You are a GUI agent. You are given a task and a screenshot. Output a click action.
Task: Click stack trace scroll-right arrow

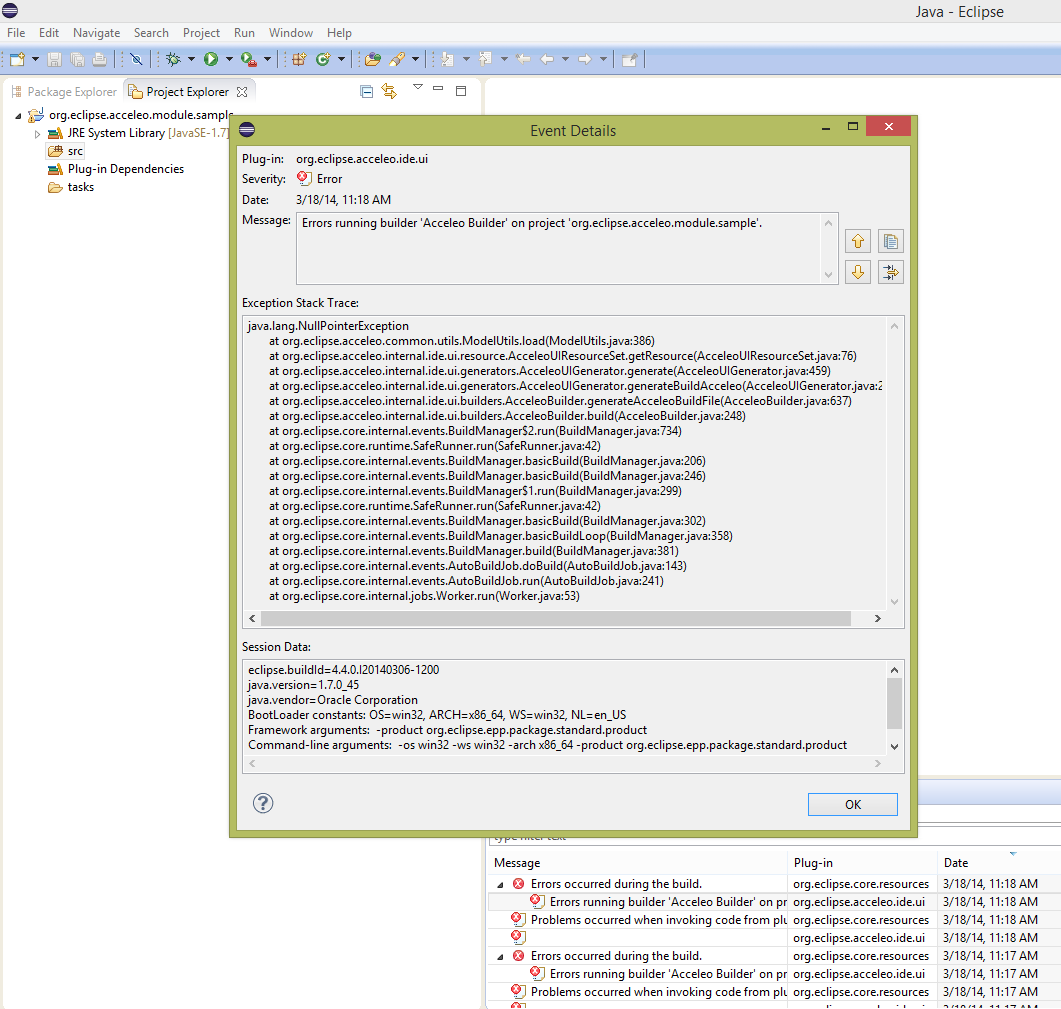(878, 619)
